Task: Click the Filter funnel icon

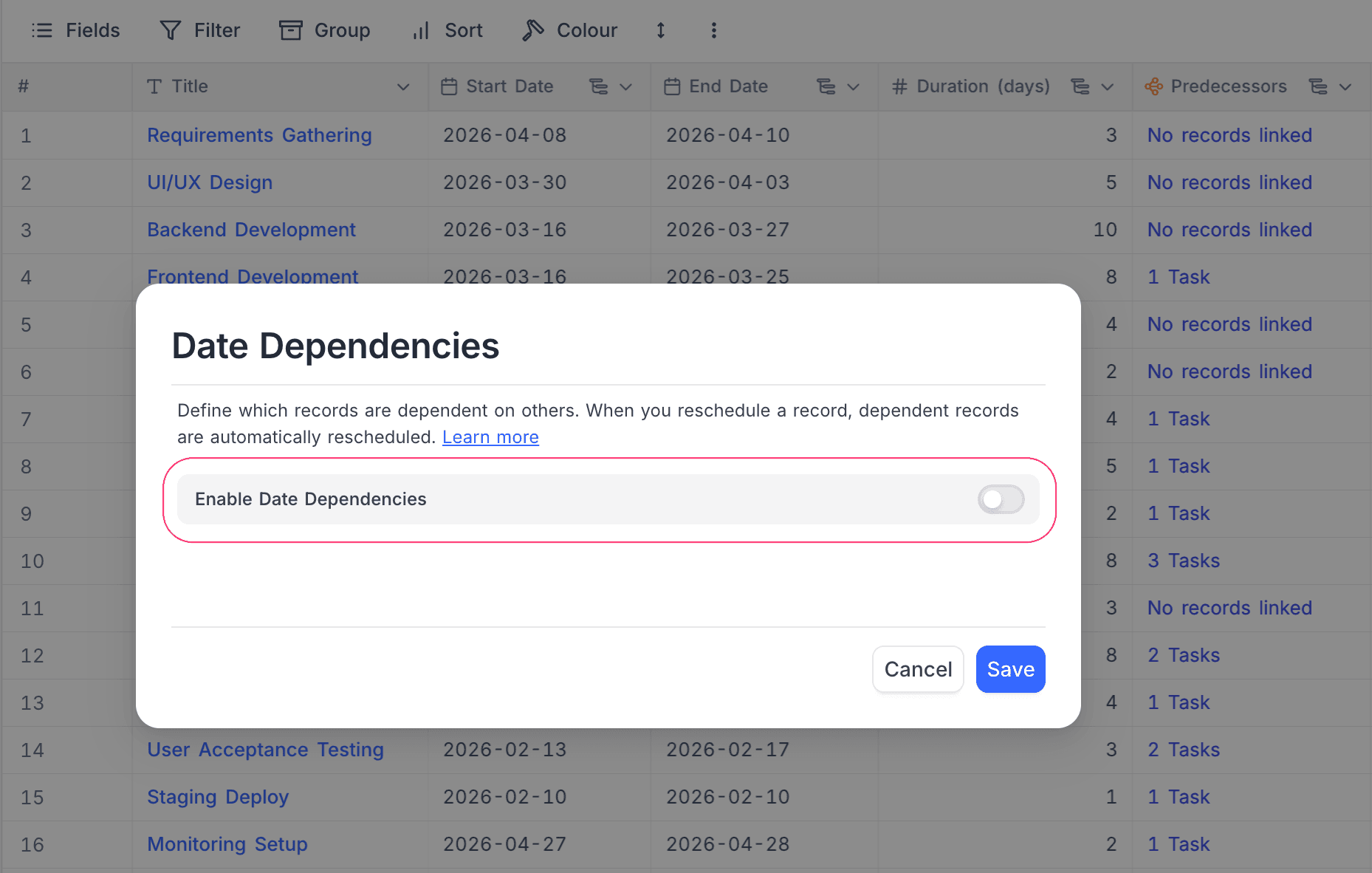Action: [x=171, y=30]
